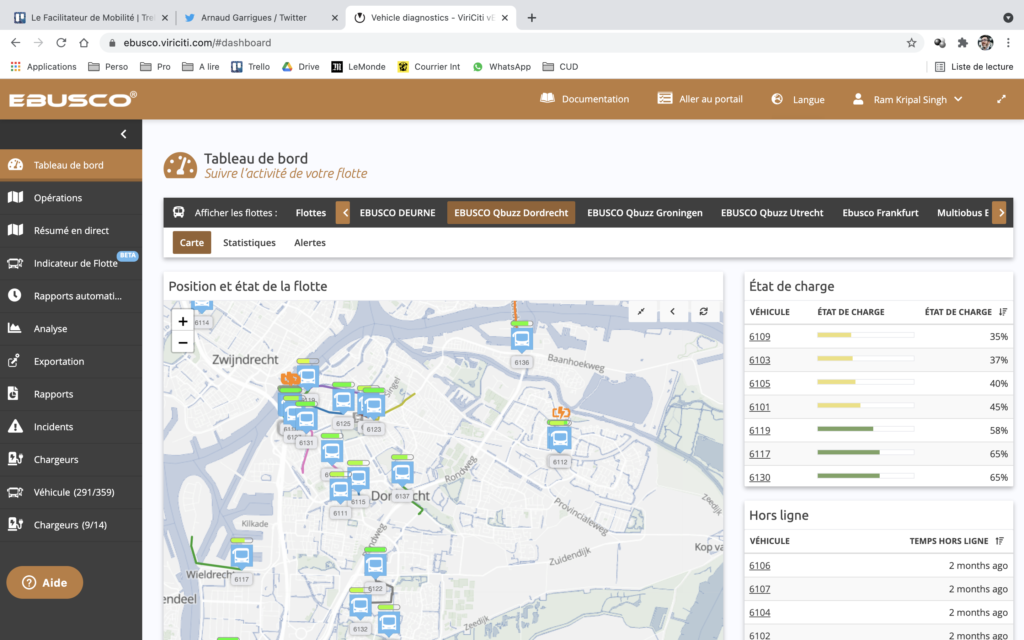
Task: Open vehicle 6109 link
Action: [760, 336]
